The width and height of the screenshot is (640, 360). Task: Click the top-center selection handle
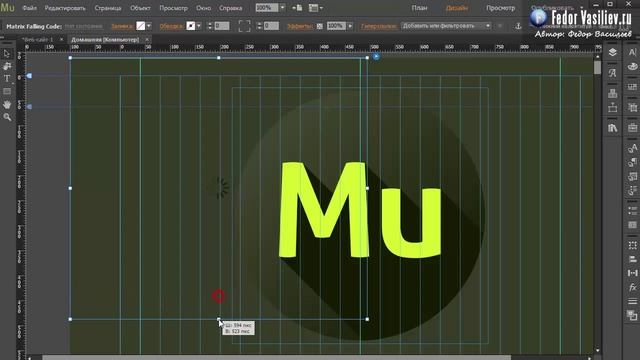click(x=219, y=58)
